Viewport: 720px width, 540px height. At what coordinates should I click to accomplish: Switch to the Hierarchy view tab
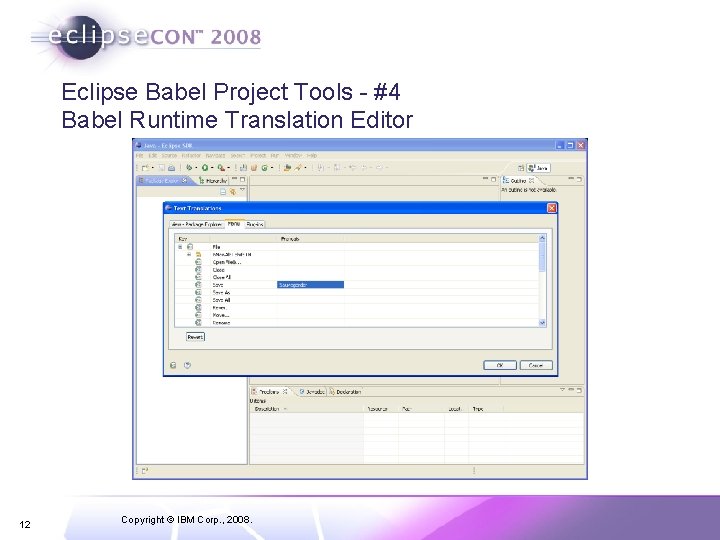pos(213,181)
